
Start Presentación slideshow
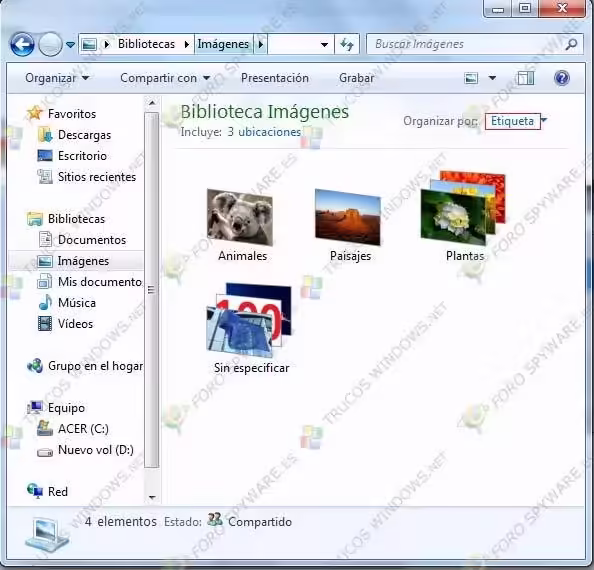coord(275,78)
